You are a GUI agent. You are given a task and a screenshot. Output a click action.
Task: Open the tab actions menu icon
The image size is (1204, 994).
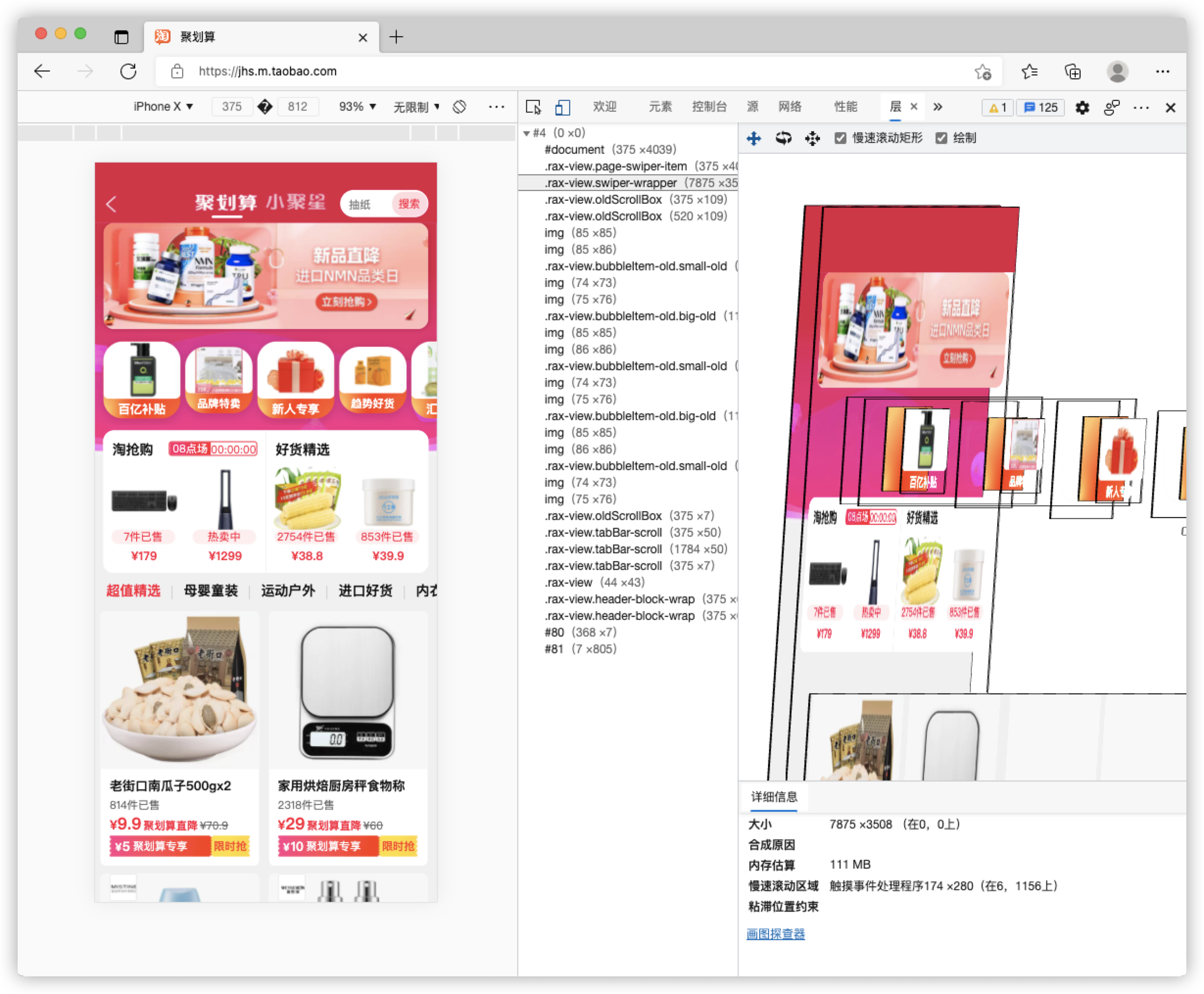[x=121, y=37]
